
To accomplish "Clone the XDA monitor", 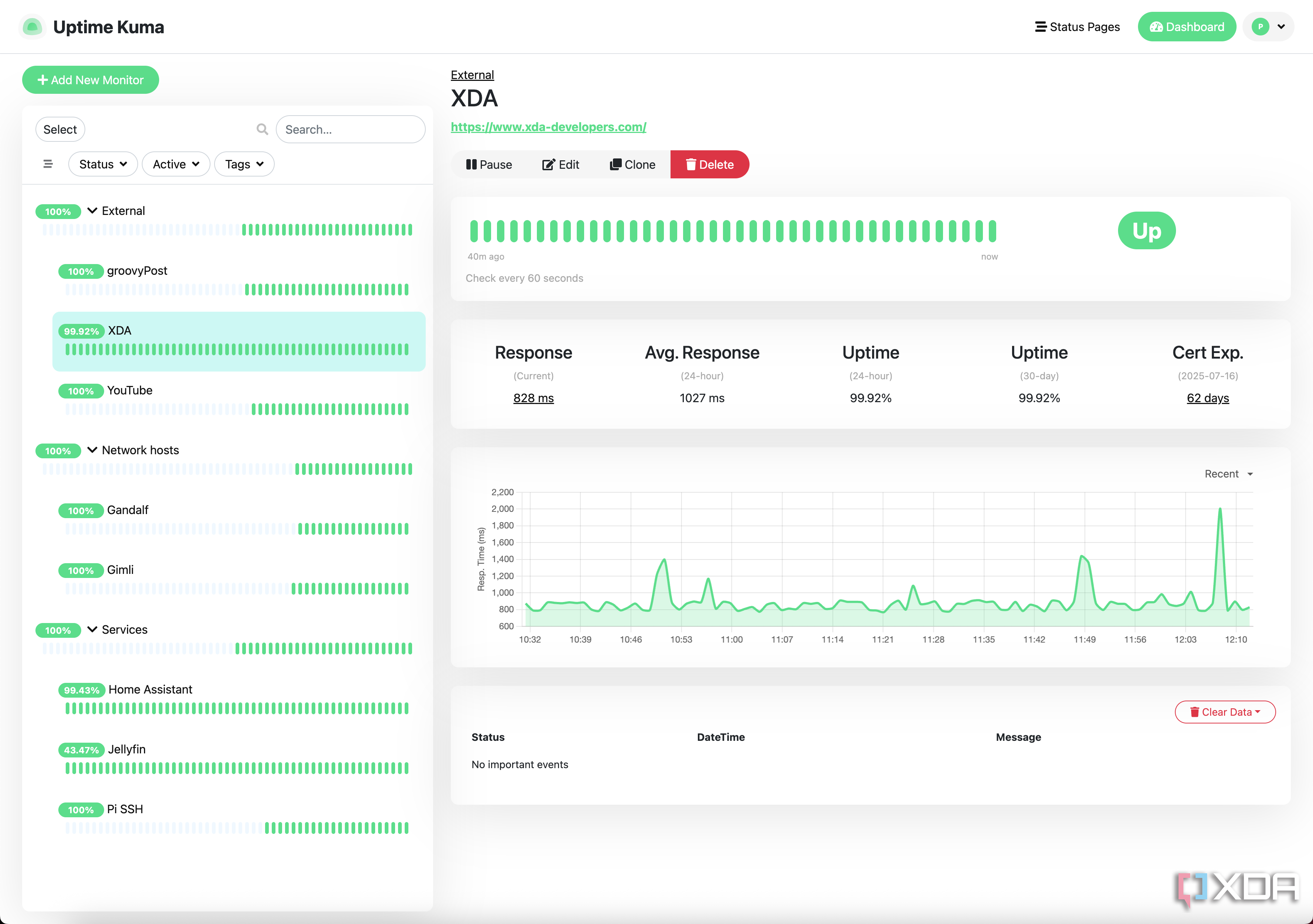I will click(632, 165).
